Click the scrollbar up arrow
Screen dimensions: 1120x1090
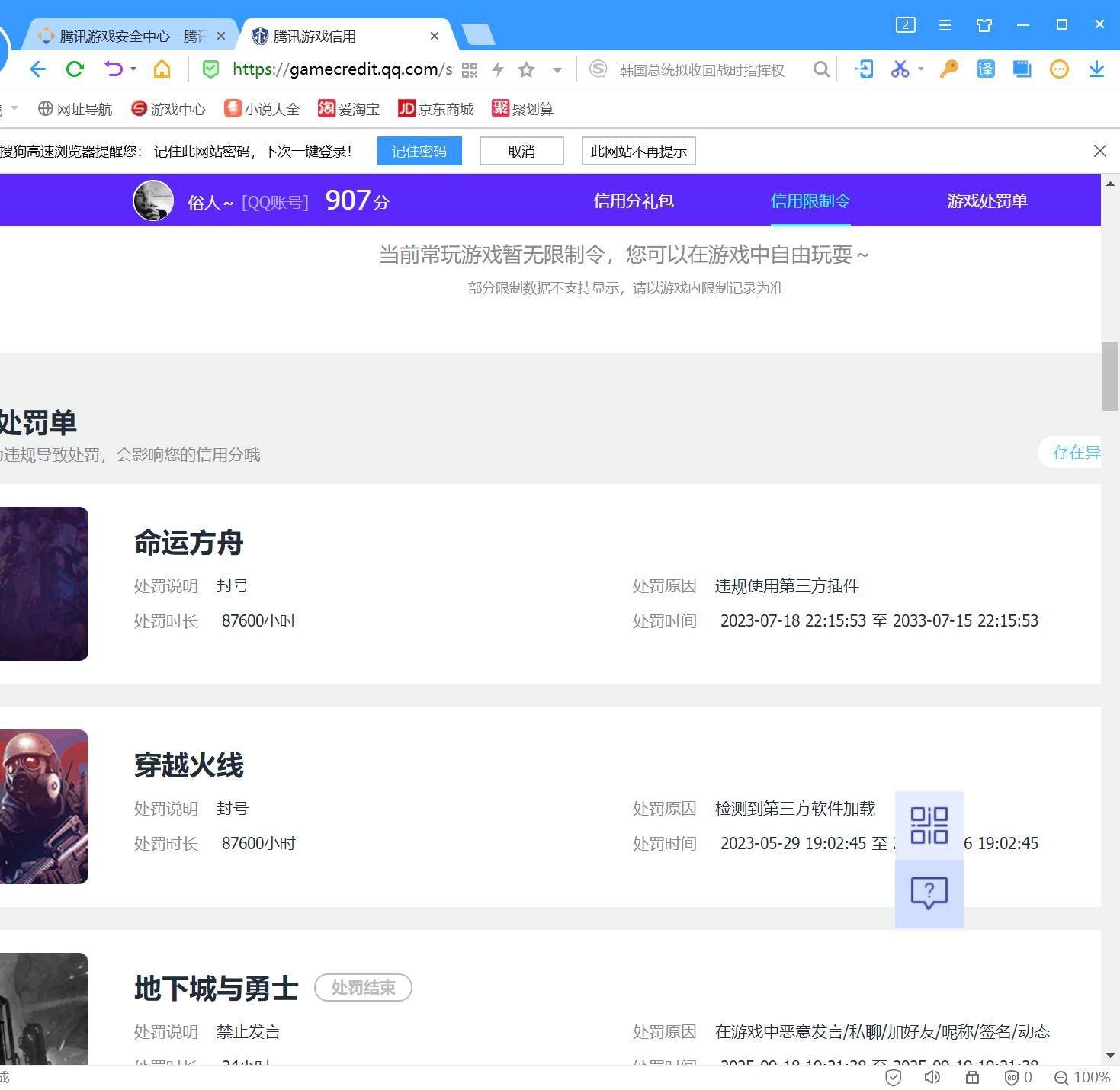click(1110, 184)
